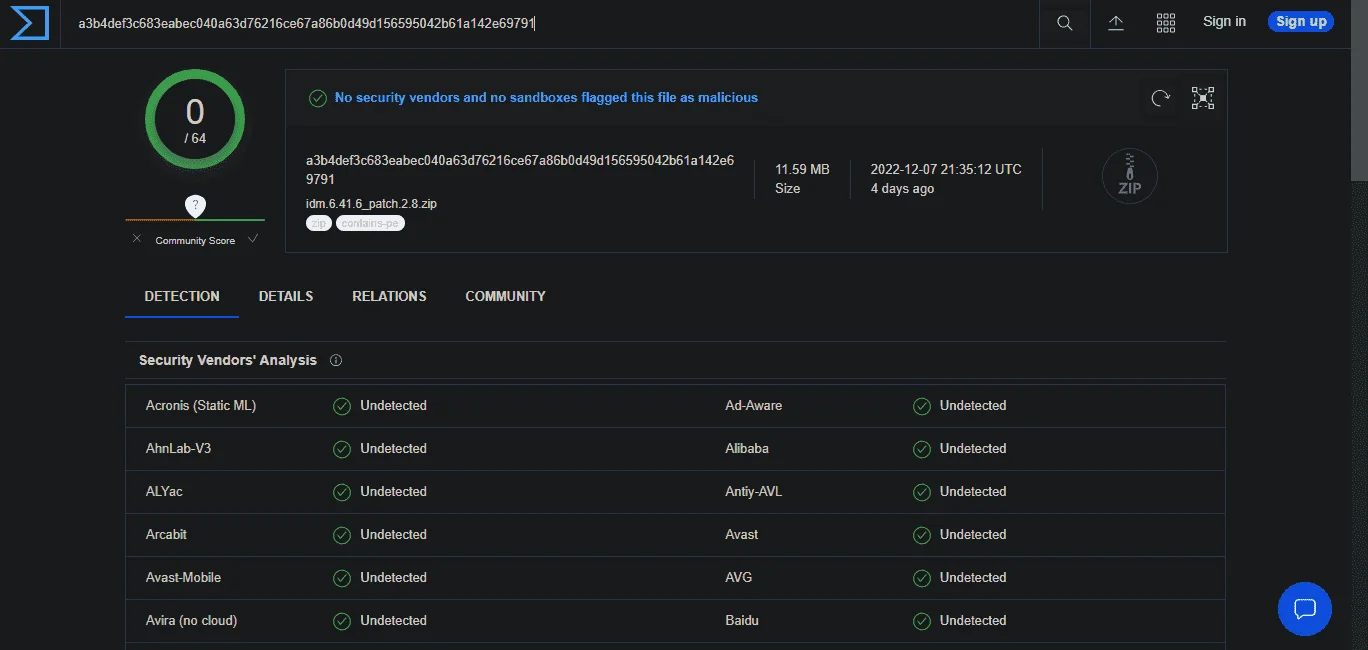This screenshot has width=1368, height=650.
Task: Click the 2022-12-07 21:35:12 UTC timestamp
Action: [946, 170]
